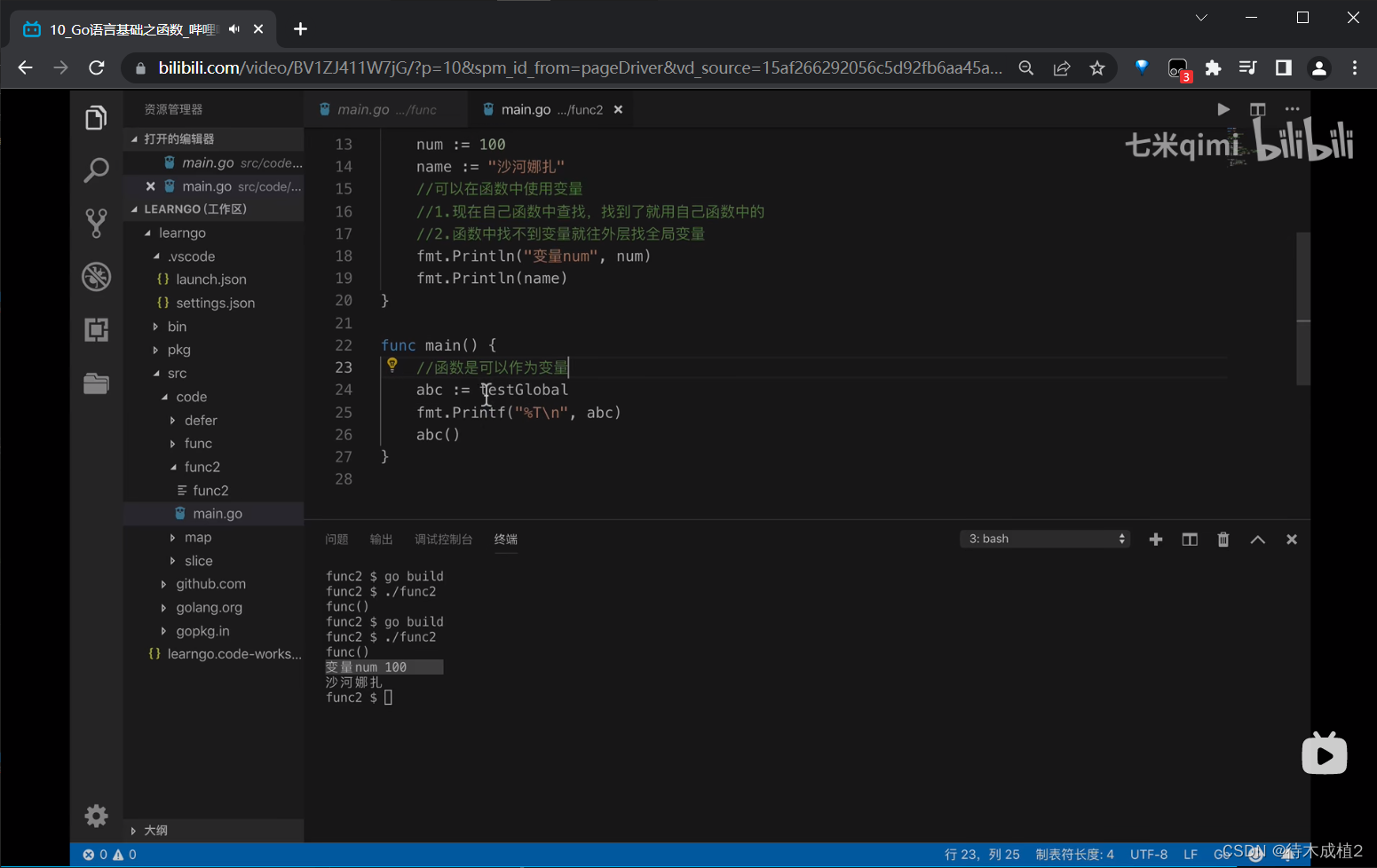The image size is (1377, 868).
Task: Expand the bin folder
Action: [213, 327]
